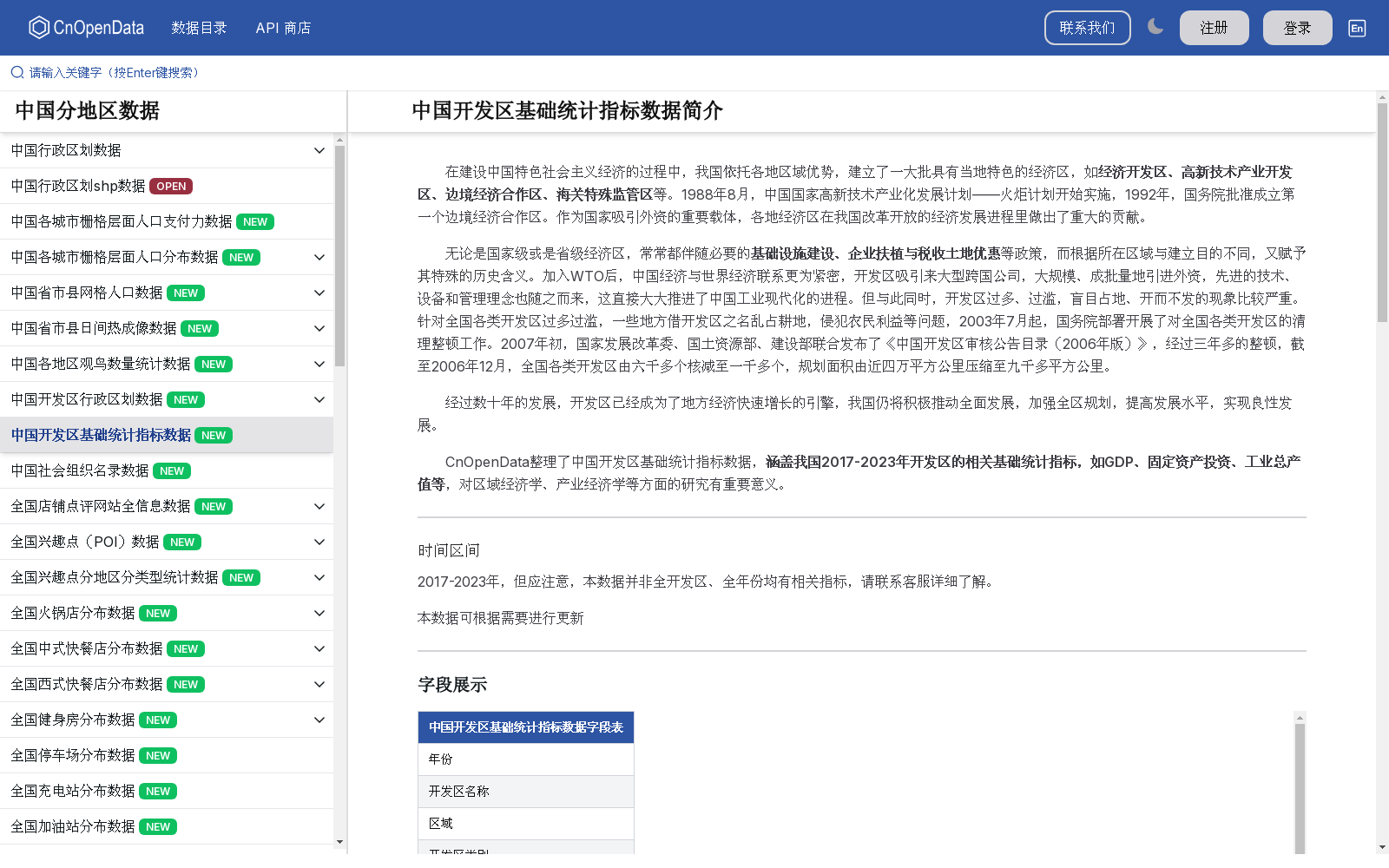Click the 时间区间 heading

tap(449, 550)
